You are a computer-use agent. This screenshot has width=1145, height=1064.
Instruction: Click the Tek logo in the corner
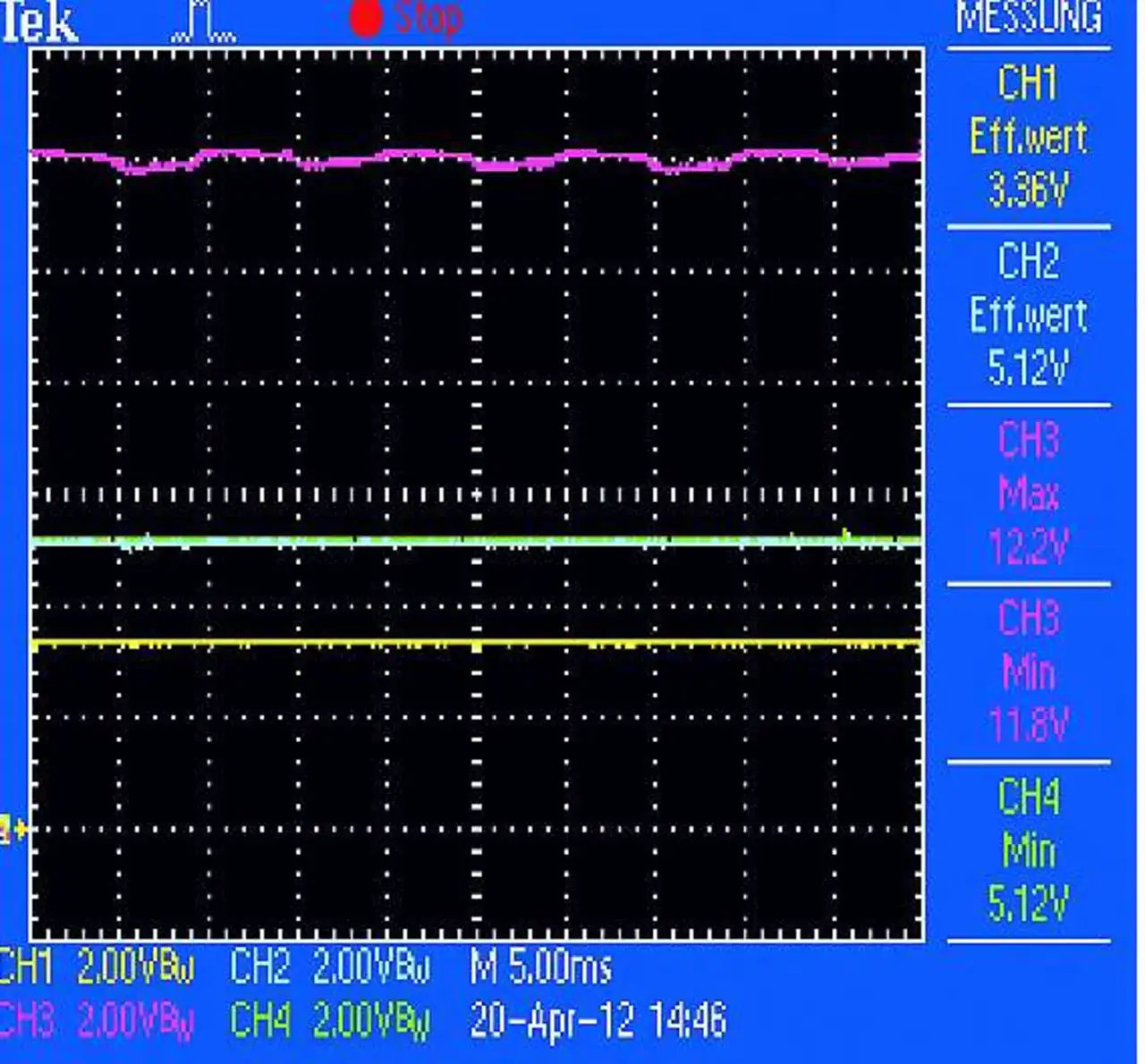tap(39, 21)
